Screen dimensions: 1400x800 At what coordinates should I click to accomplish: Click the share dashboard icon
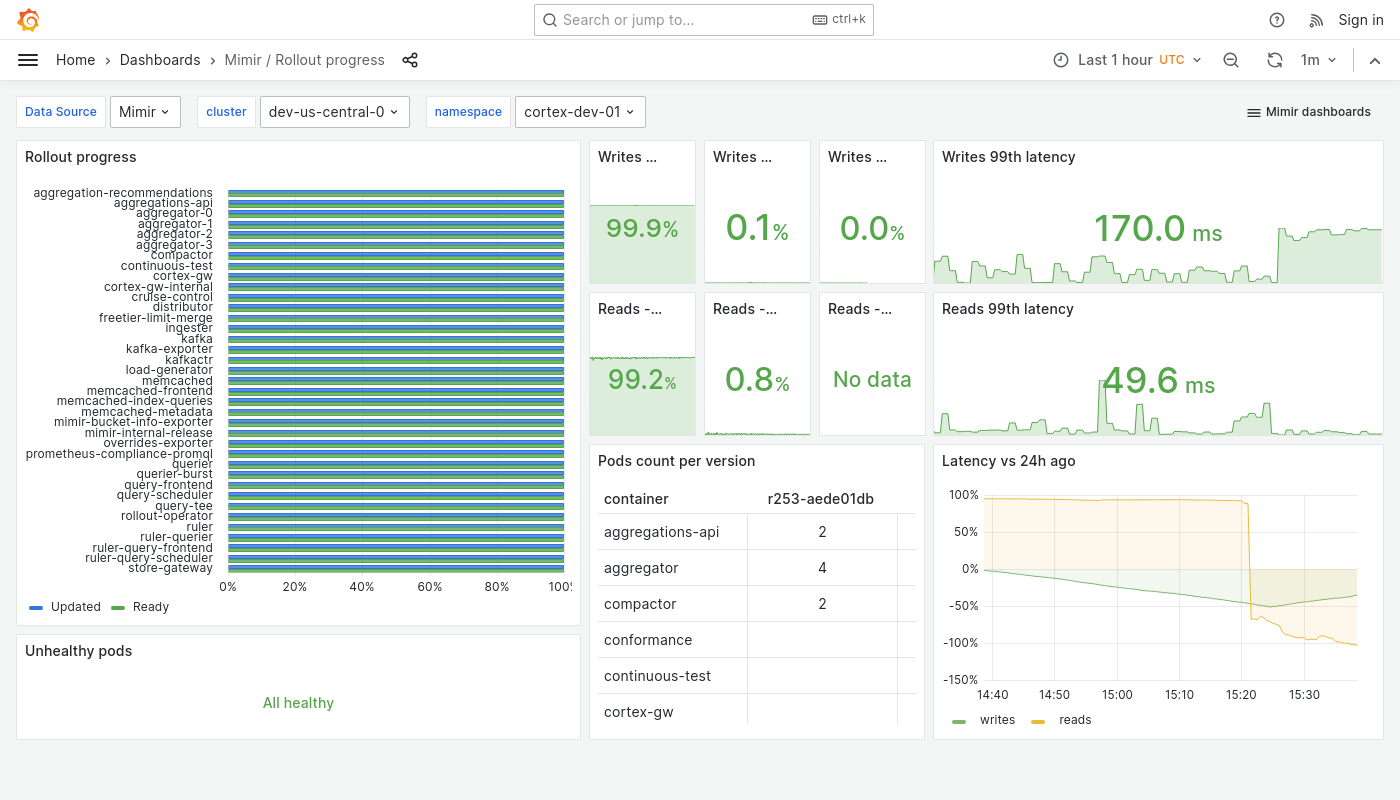click(410, 60)
